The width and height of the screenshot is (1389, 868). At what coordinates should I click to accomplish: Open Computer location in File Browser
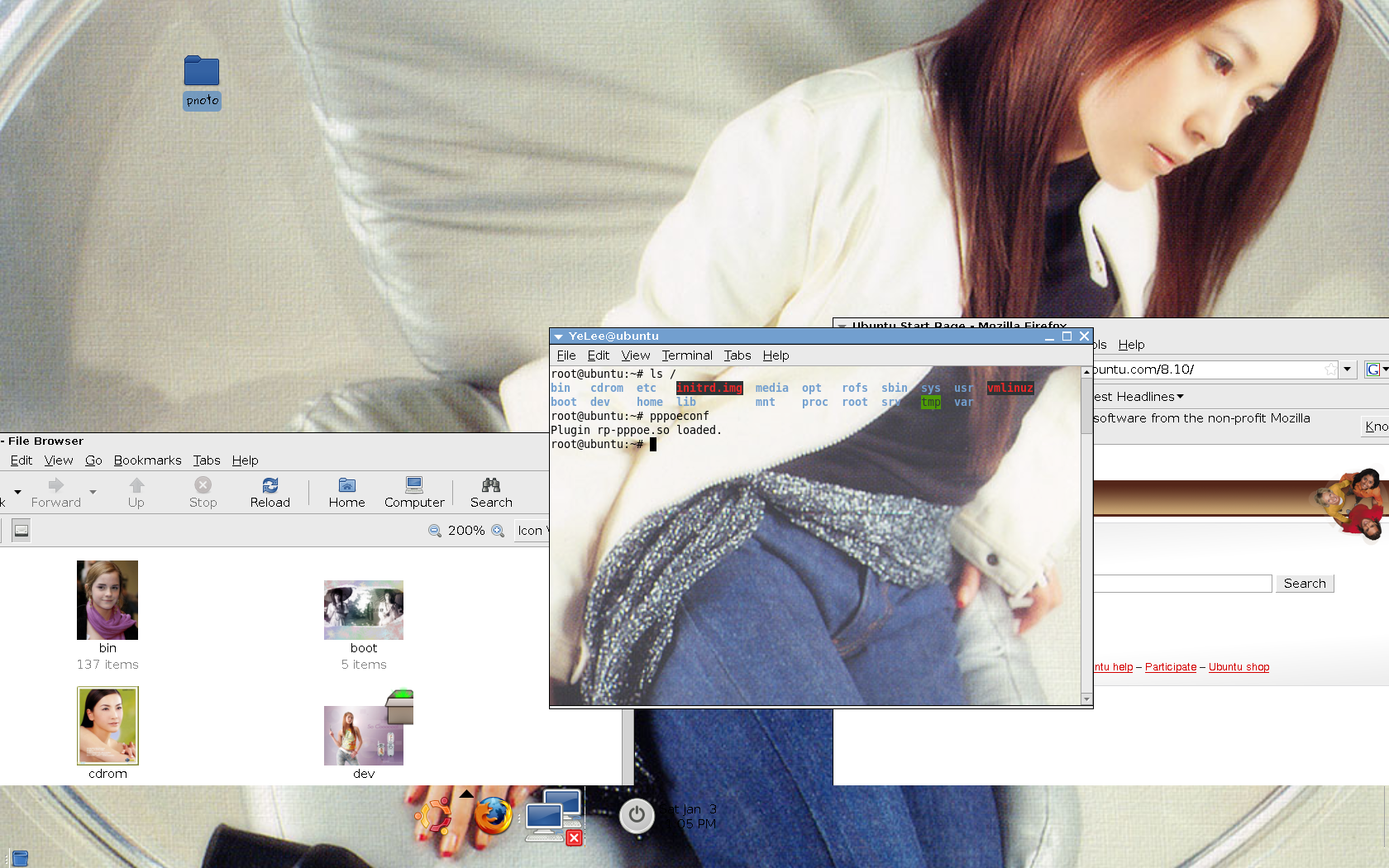click(x=414, y=492)
